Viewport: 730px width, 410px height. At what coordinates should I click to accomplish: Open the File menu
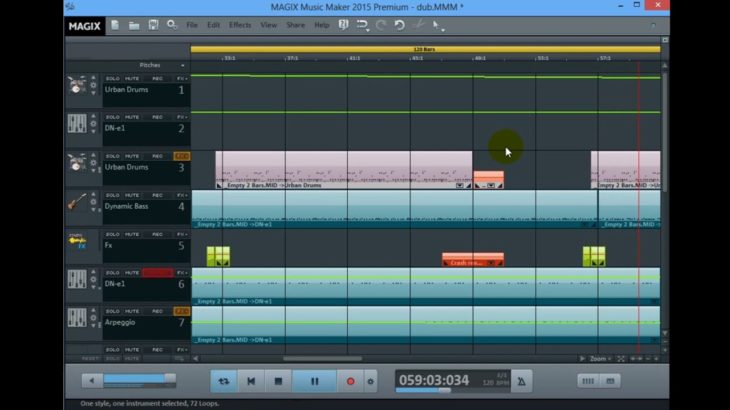tap(192, 25)
